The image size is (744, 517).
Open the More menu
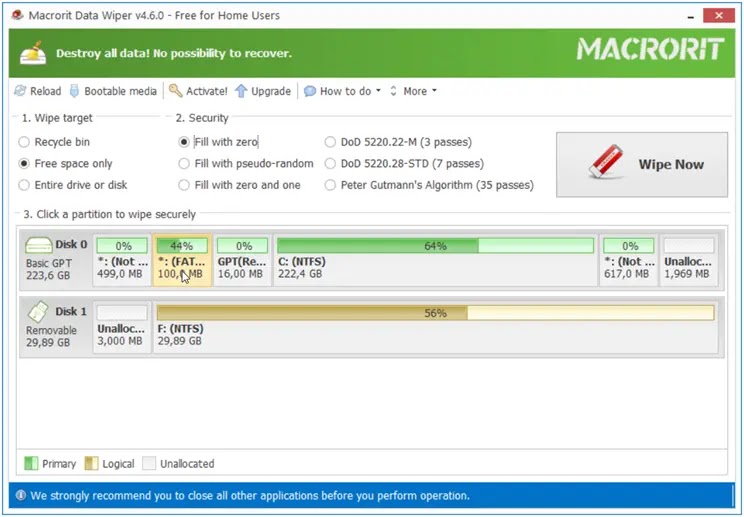(x=415, y=91)
